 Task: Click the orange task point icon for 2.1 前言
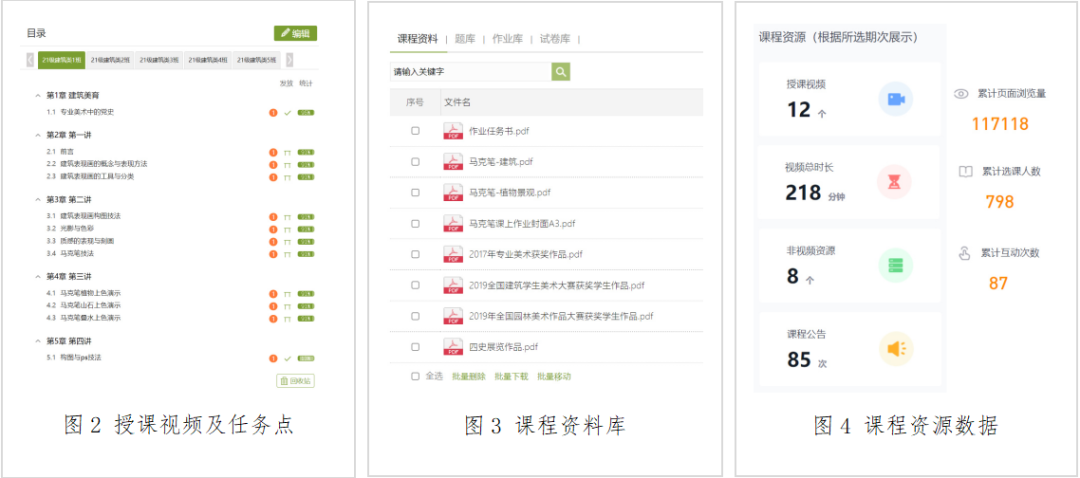point(273,152)
